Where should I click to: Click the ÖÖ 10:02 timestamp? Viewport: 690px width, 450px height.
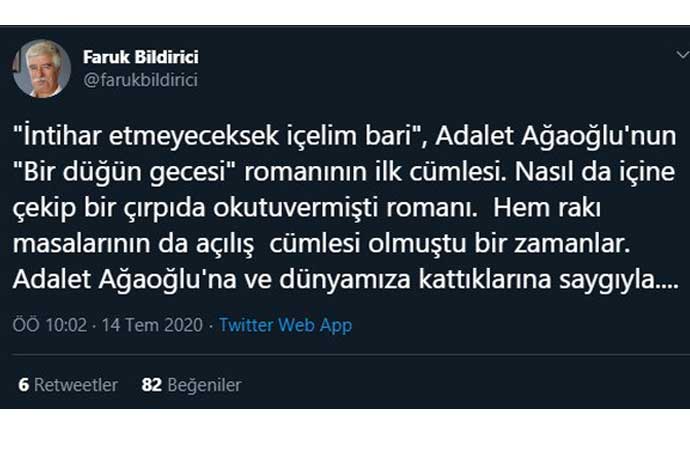(x=47, y=325)
